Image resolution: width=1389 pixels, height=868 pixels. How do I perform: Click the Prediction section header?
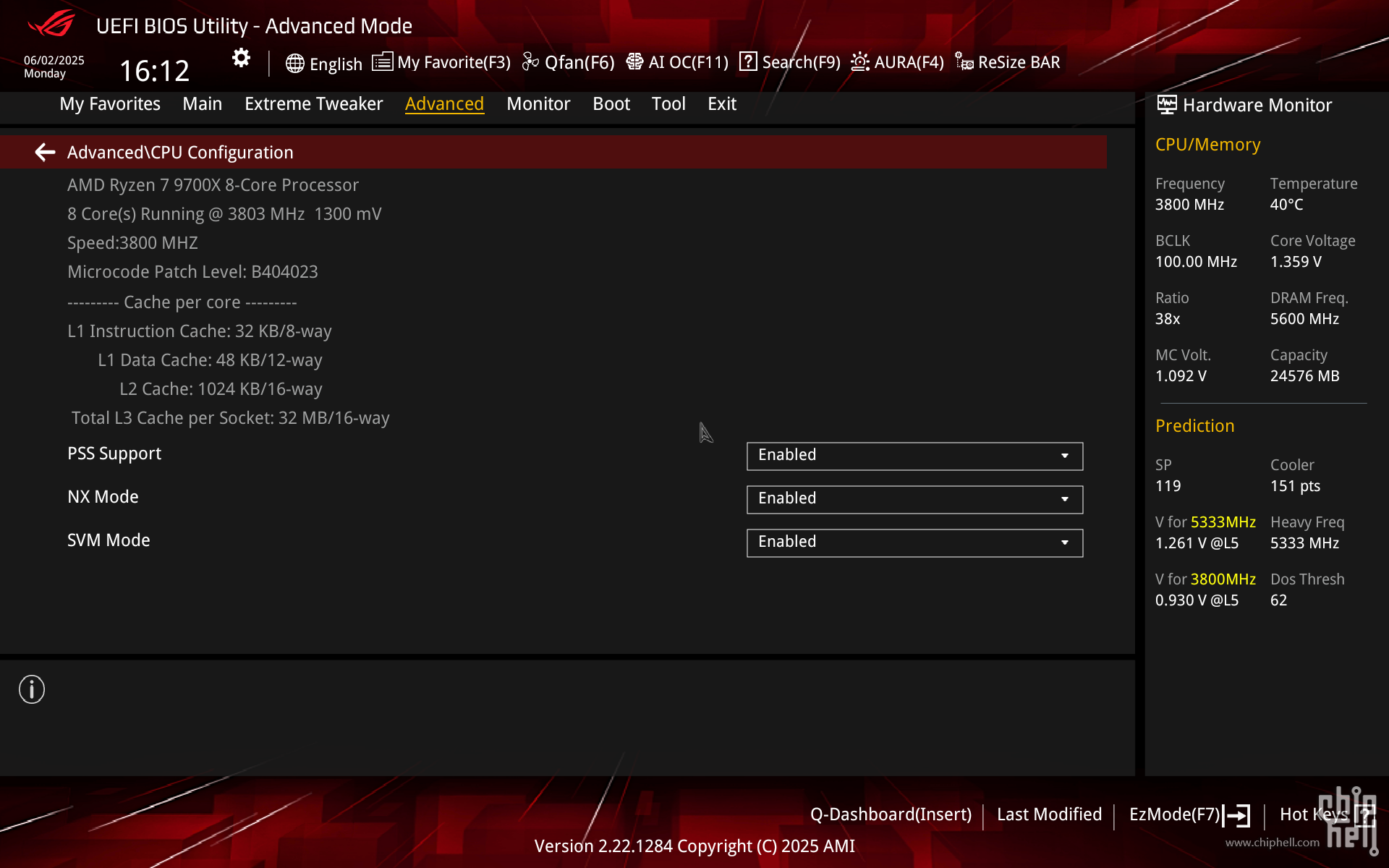(x=1194, y=426)
